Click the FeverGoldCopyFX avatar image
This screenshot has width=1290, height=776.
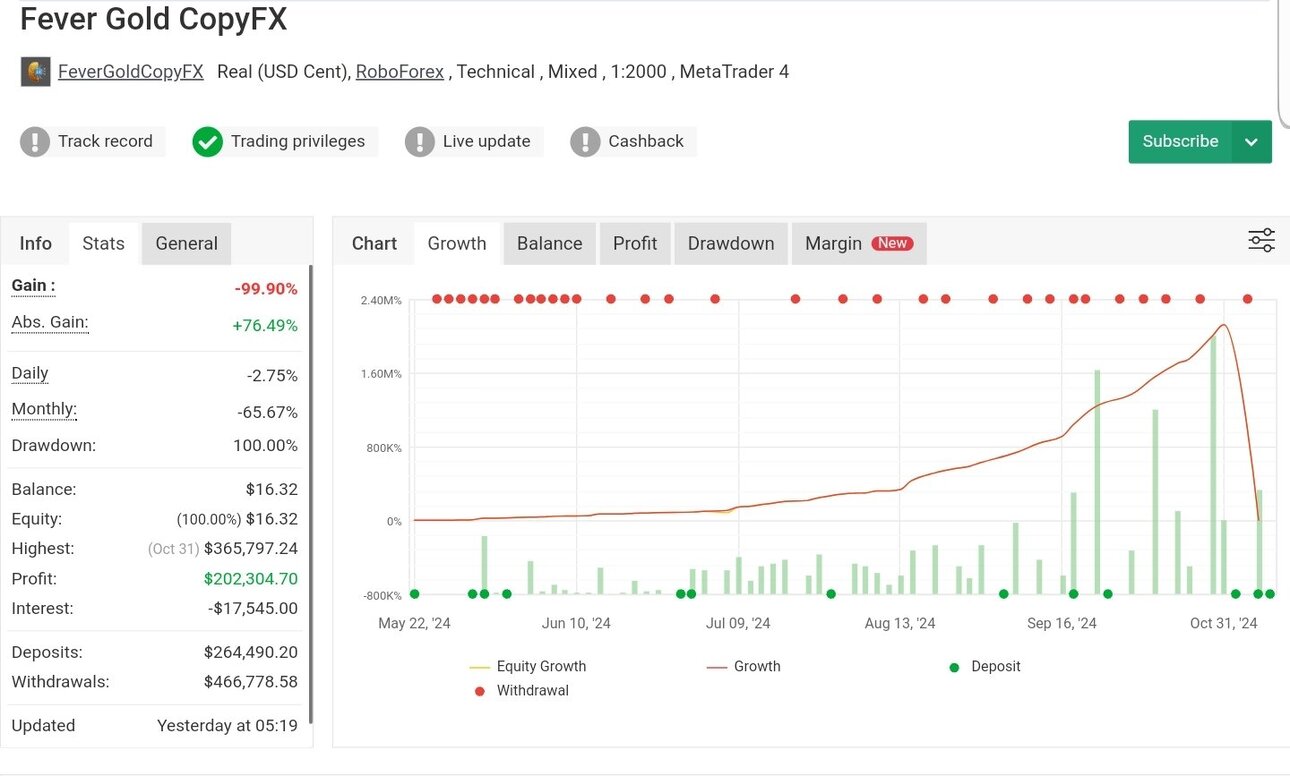pyautogui.click(x=35, y=72)
